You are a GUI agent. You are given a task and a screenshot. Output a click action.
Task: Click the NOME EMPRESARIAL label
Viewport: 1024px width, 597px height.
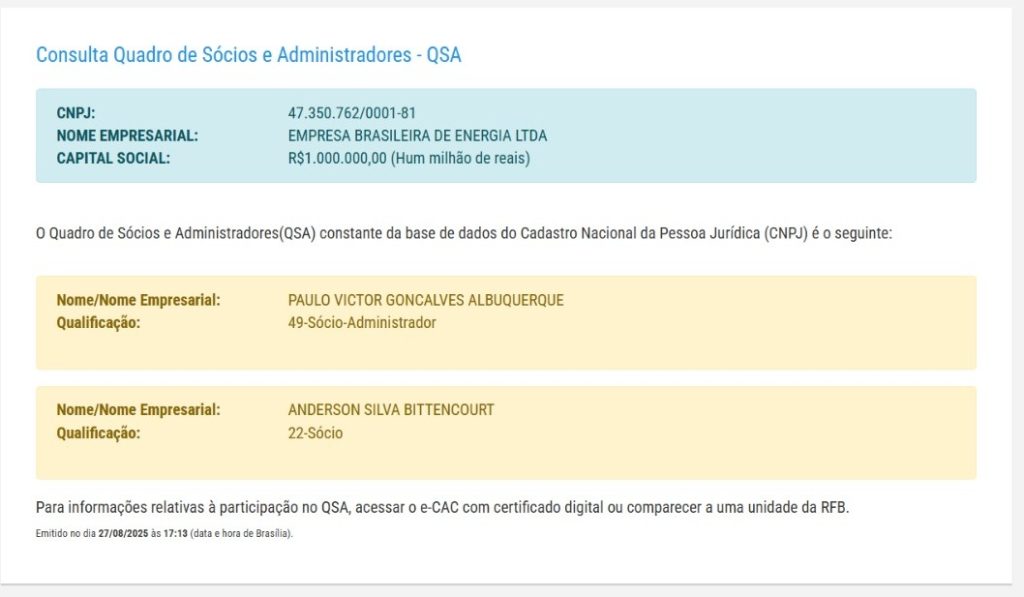127,135
